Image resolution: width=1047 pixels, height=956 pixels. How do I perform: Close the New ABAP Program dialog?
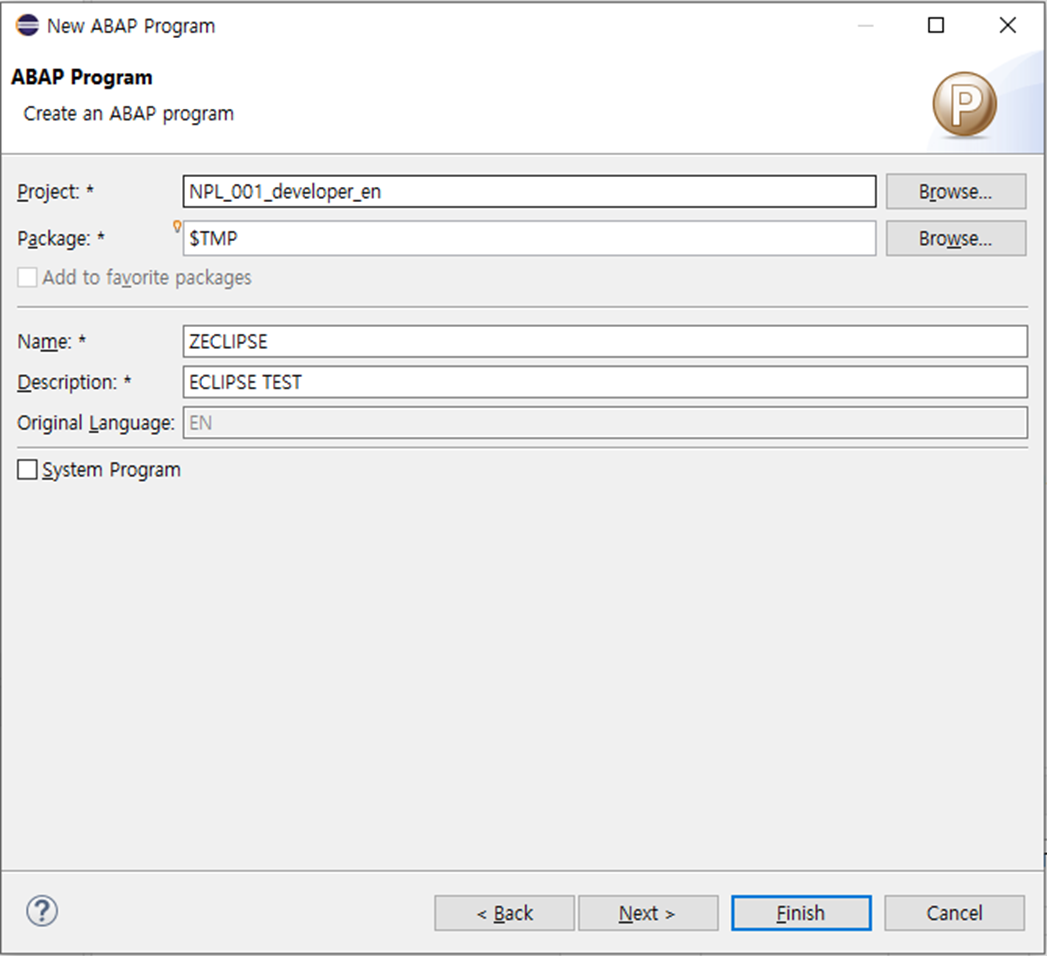click(x=1008, y=25)
